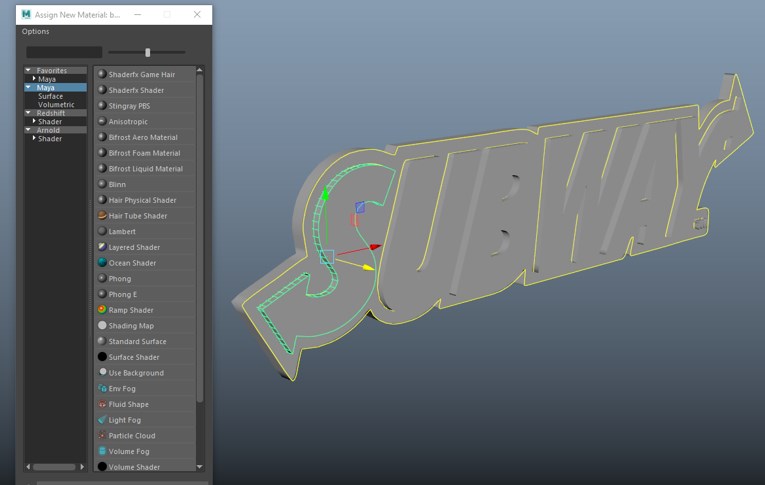
Task: Select the Blinn material icon
Action: (x=102, y=184)
